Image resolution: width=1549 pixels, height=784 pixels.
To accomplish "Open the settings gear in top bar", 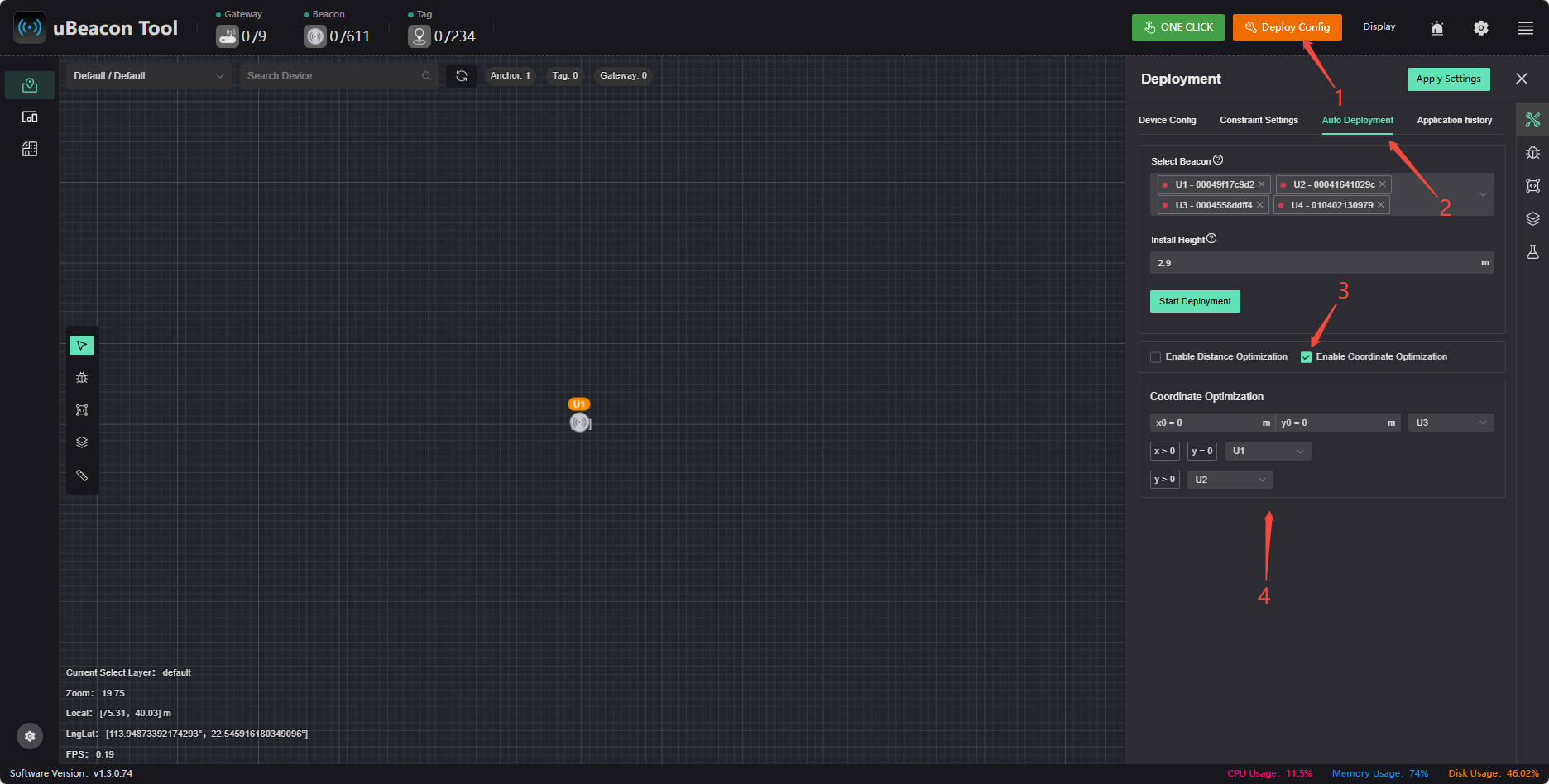I will point(1481,28).
